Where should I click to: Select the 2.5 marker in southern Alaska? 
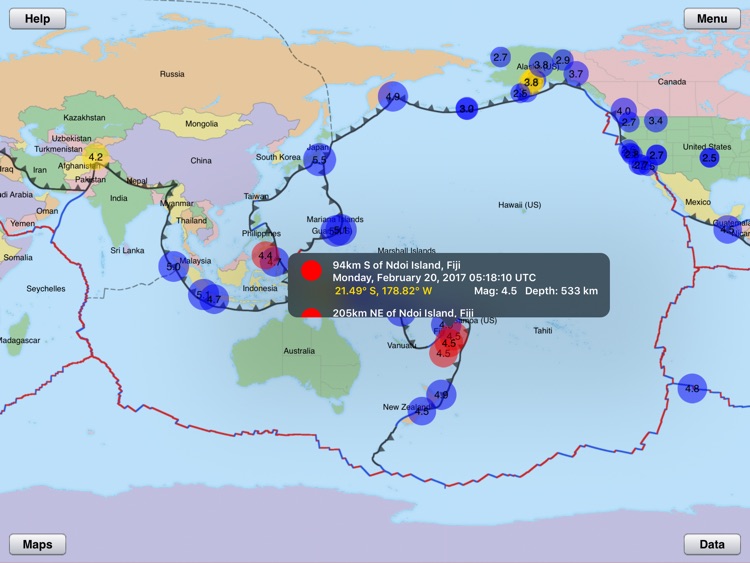[520, 93]
